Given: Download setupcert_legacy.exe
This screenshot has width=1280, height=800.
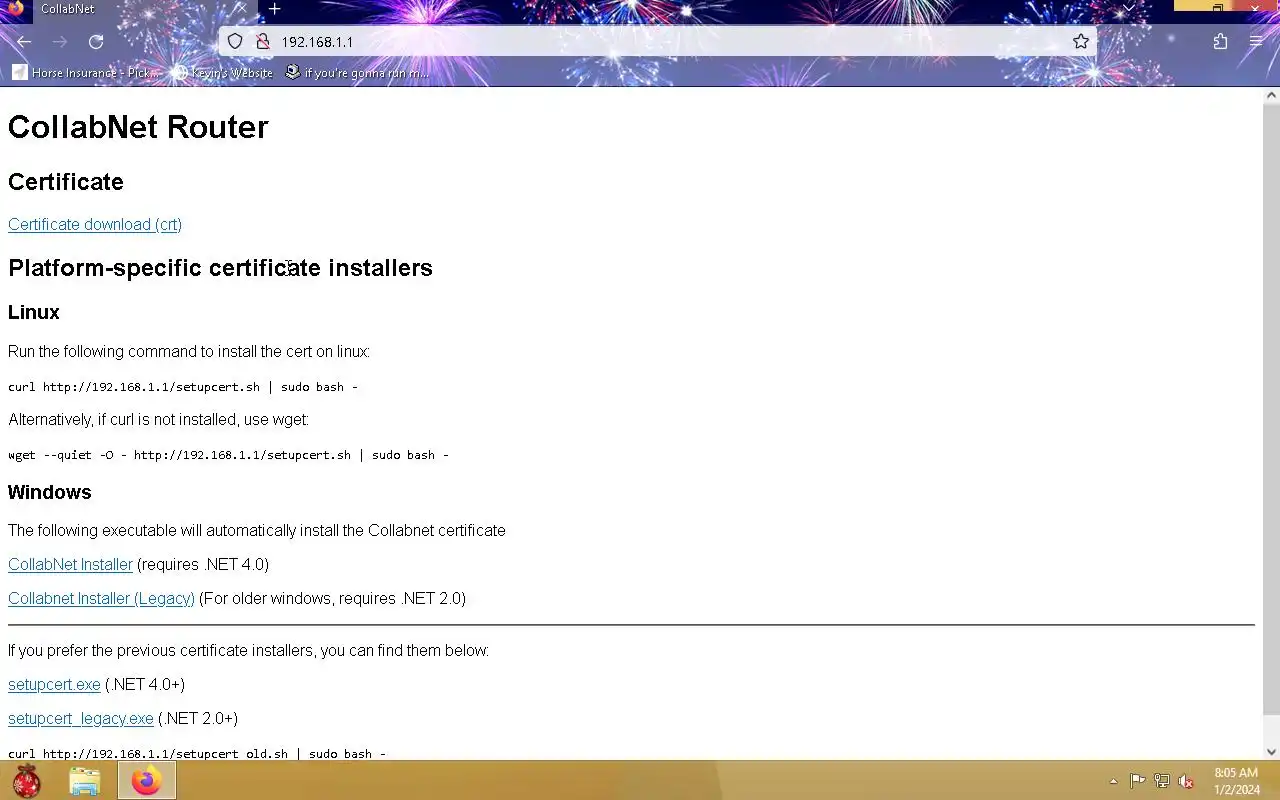Looking at the screenshot, I should pyautogui.click(x=81, y=718).
